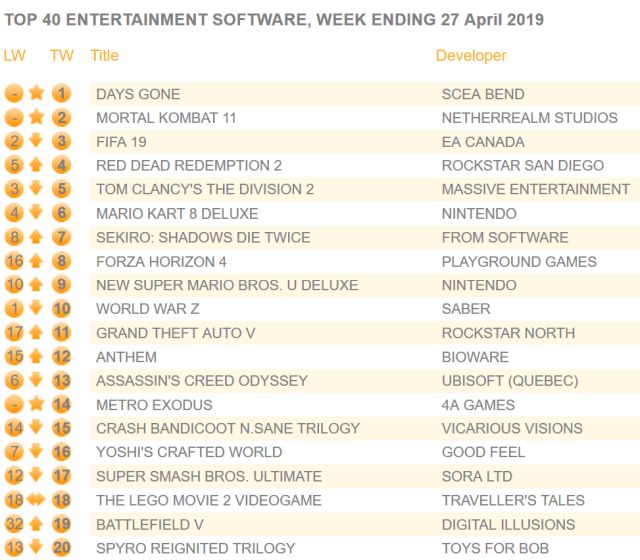Click the Developer column header
The width and height of the screenshot is (640, 560).
click(x=471, y=56)
